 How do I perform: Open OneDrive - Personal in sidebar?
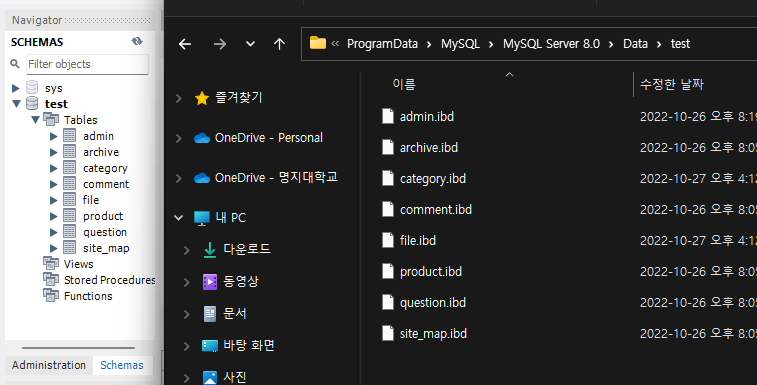268,138
